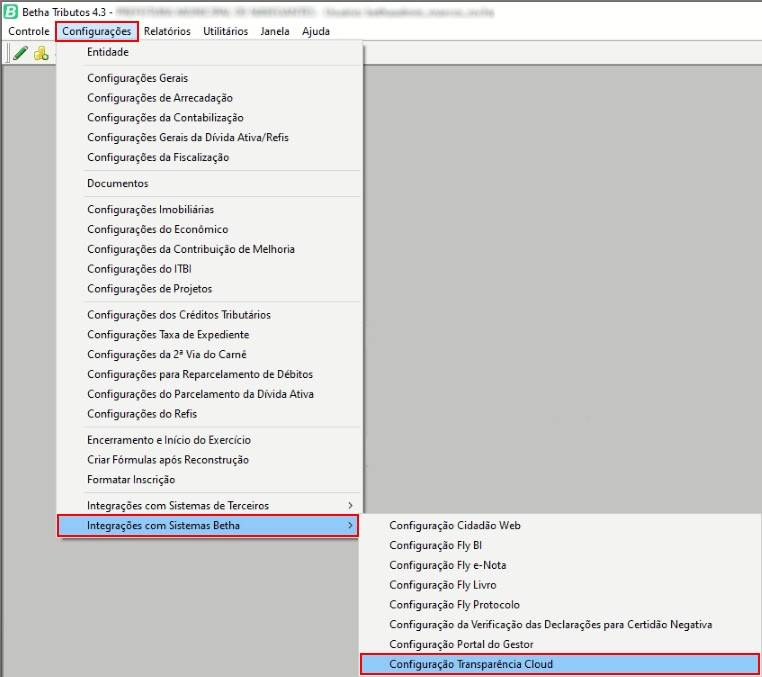Open the Utilitários menu
762x677 pixels.
click(225, 31)
